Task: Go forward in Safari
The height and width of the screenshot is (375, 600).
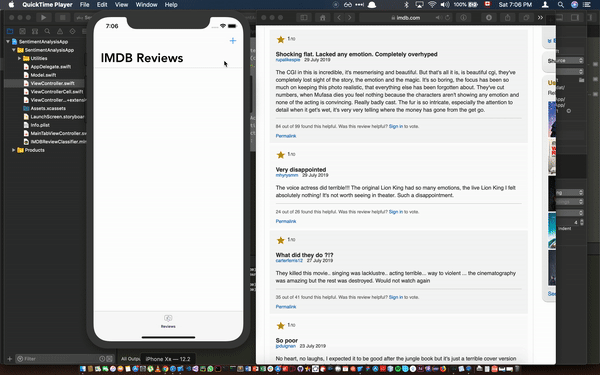Action: click(x=349, y=18)
